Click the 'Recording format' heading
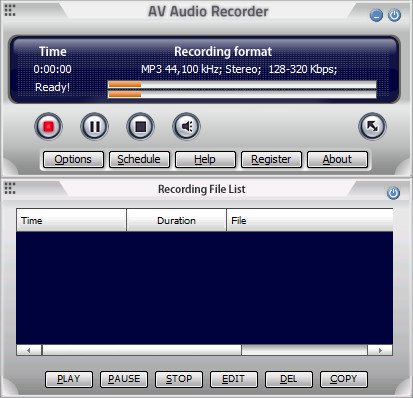Screen dimensions: 413x398 (x=223, y=52)
